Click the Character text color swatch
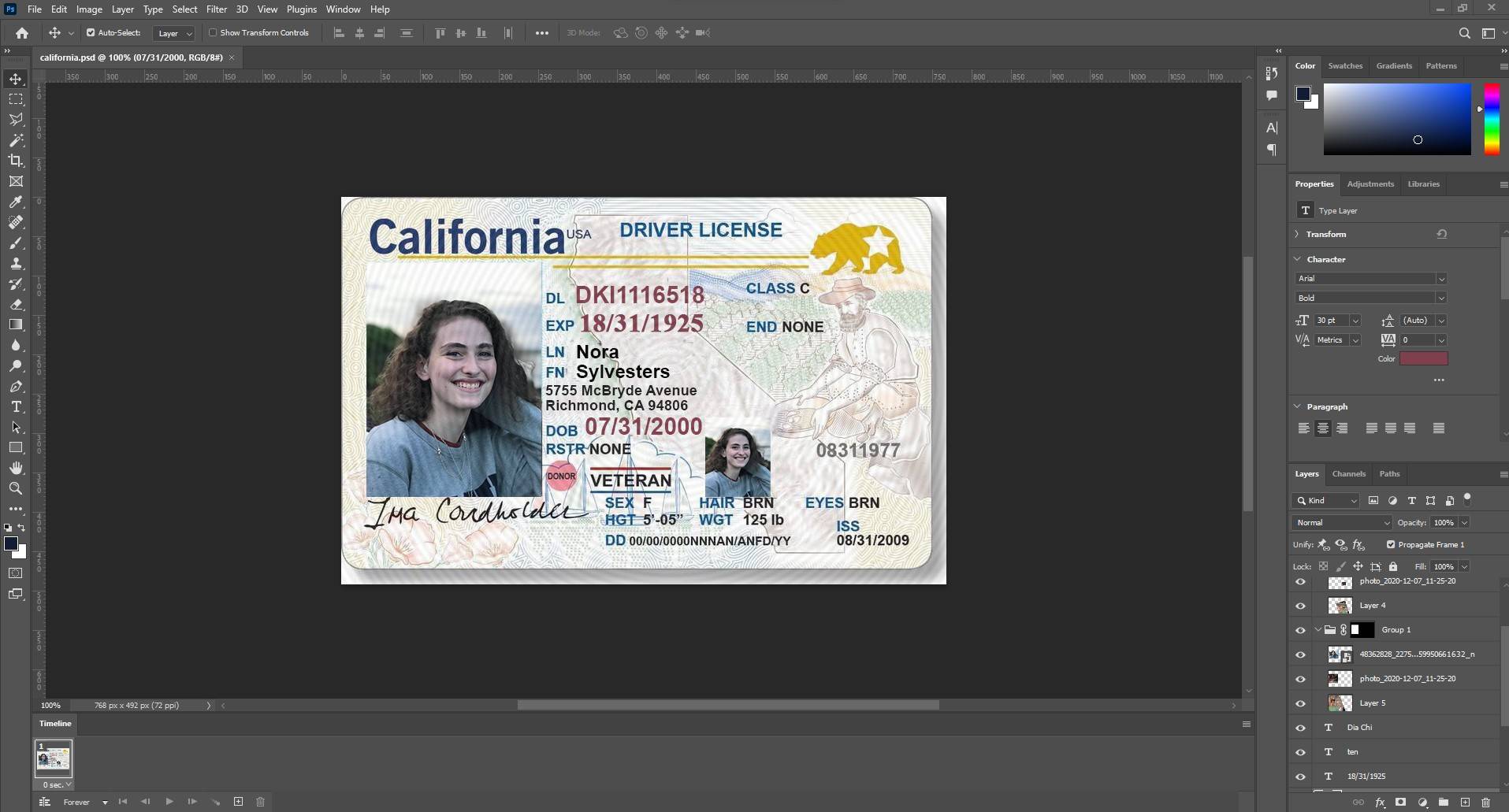1509x812 pixels. point(1423,359)
